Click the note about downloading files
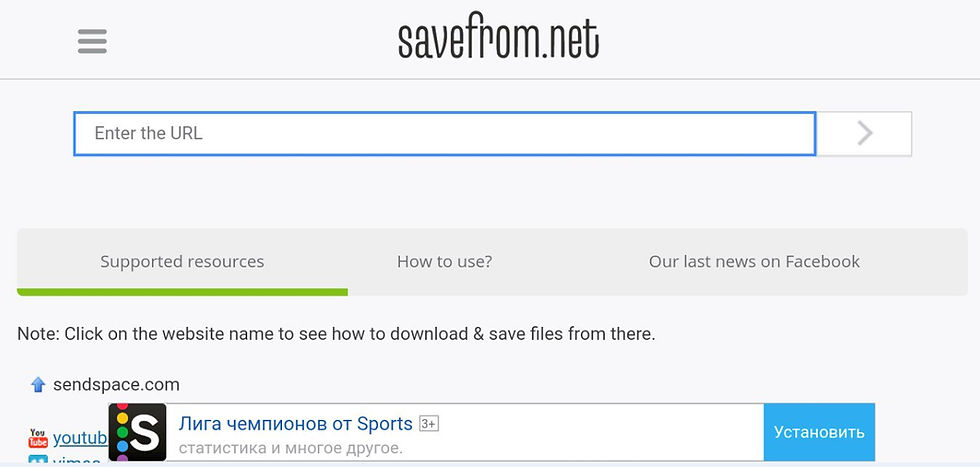Image resolution: width=980 pixels, height=467 pixels. 336,334
